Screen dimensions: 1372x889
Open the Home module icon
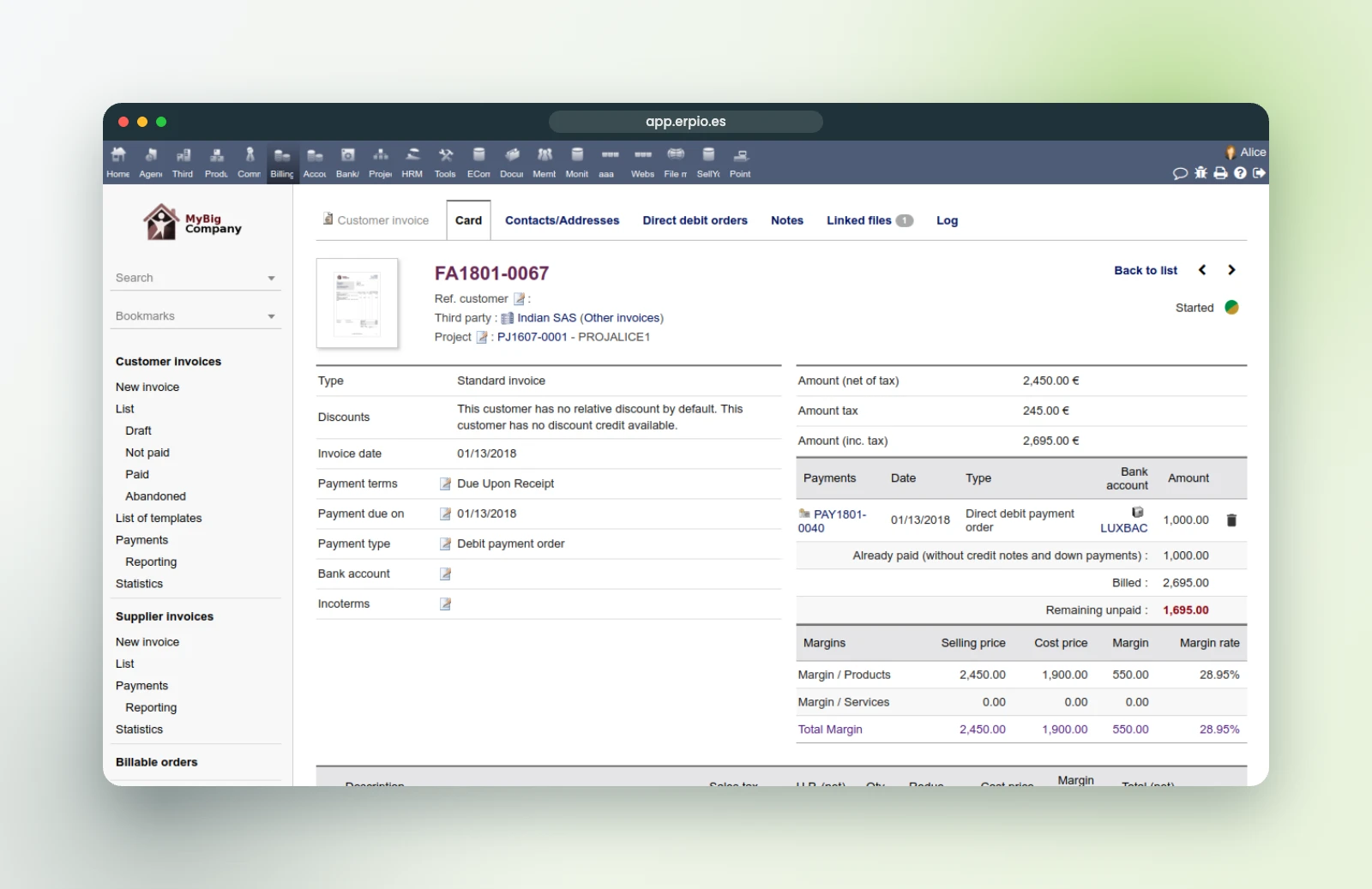pos(118,161)
